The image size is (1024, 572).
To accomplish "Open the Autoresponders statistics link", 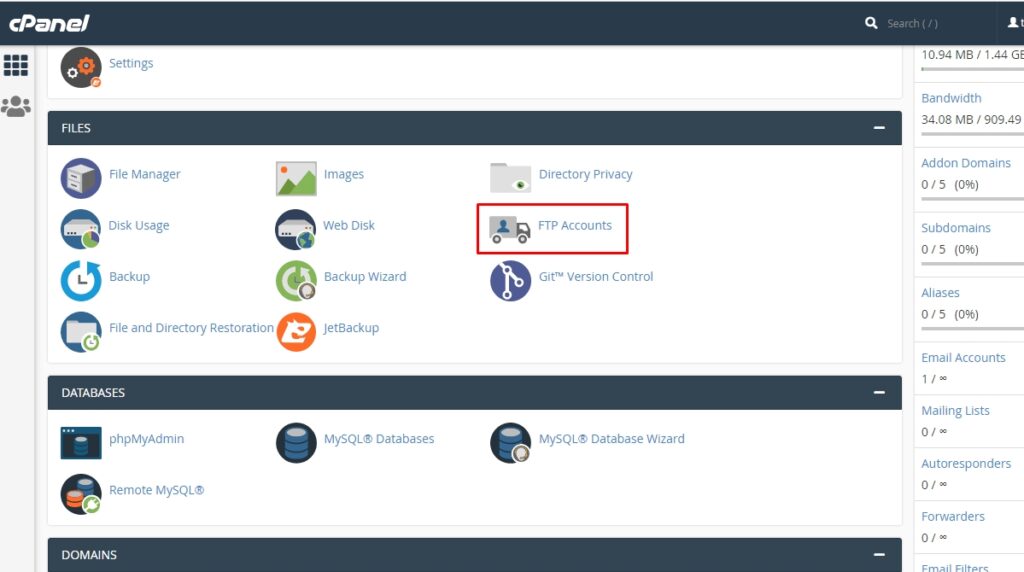I will pos(966,464).
